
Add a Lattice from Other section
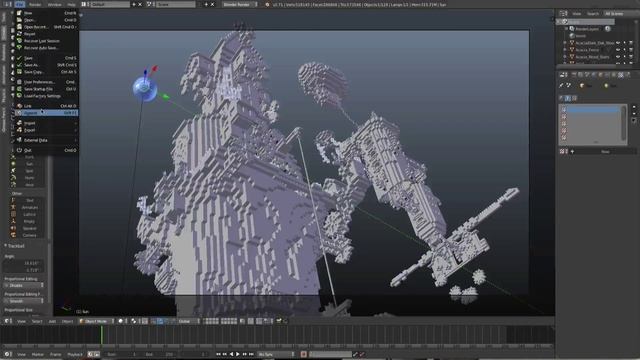[29, 214]
